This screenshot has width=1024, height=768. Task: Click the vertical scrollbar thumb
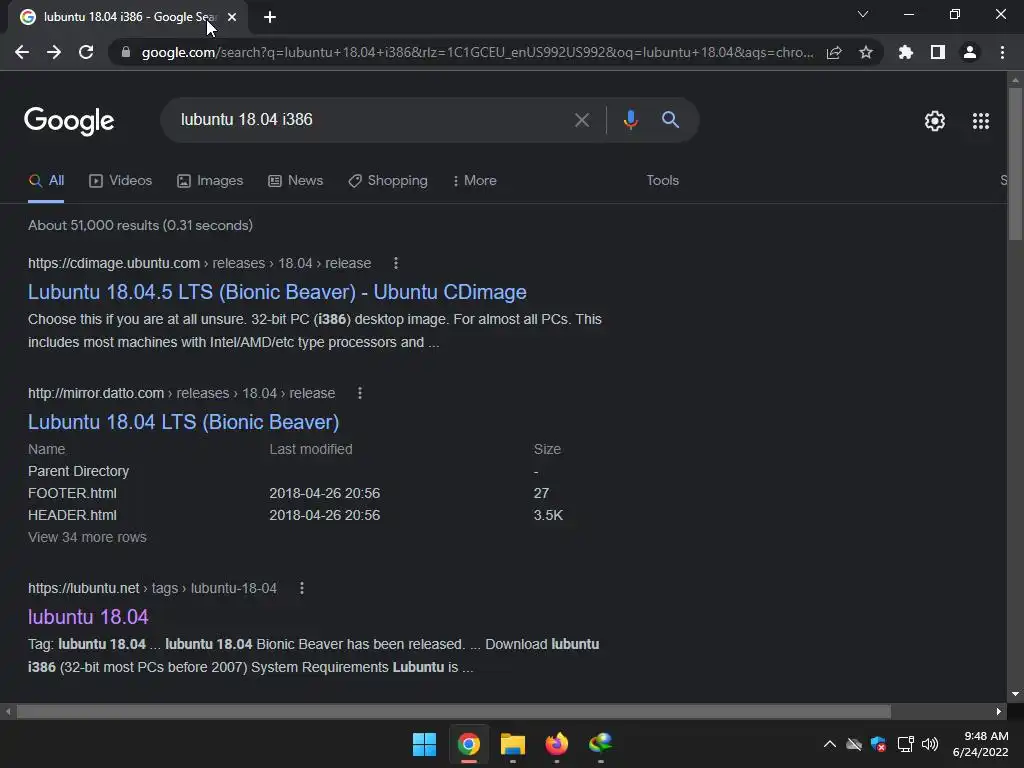1015,163
